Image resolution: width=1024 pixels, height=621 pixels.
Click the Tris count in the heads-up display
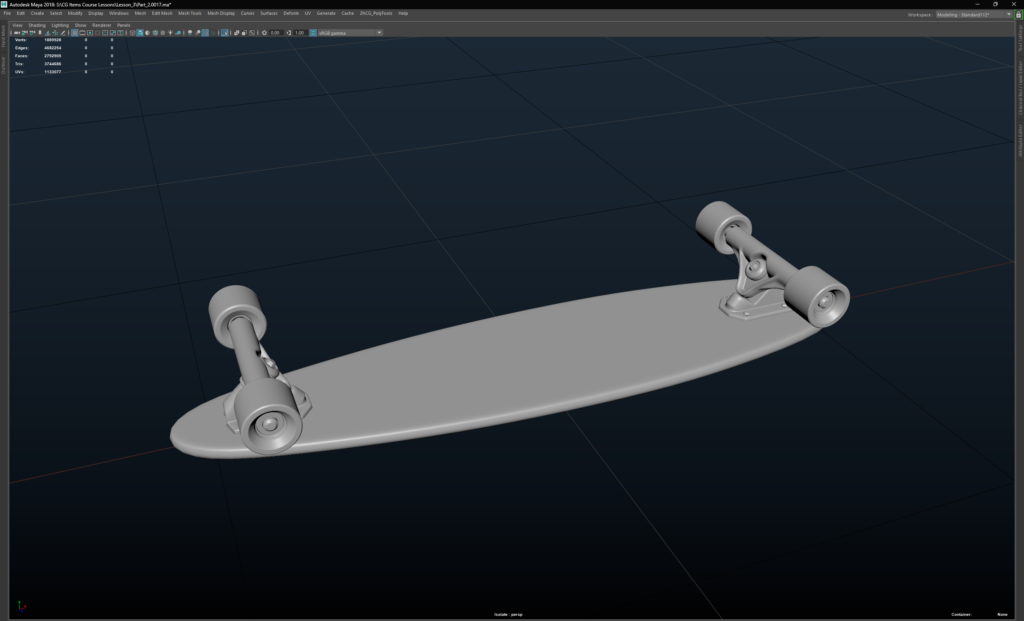pos(52,64)
